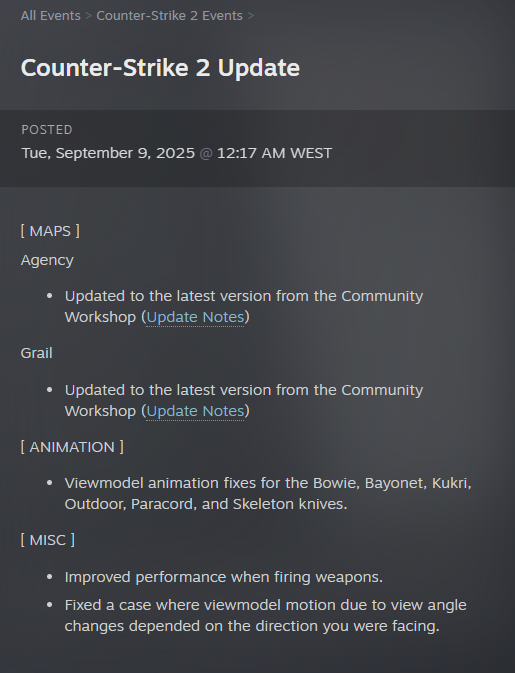
Task: Click the 12:17 AM WEST time text
Action: [274, 153]
